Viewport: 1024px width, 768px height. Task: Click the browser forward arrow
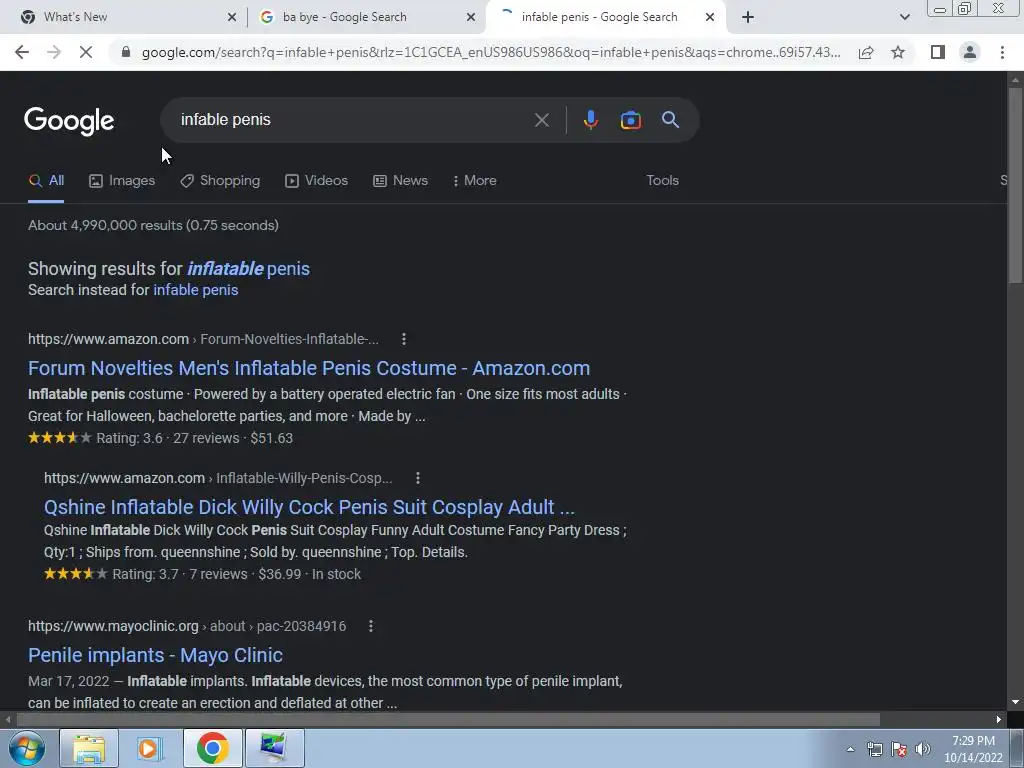click(54, 52)
